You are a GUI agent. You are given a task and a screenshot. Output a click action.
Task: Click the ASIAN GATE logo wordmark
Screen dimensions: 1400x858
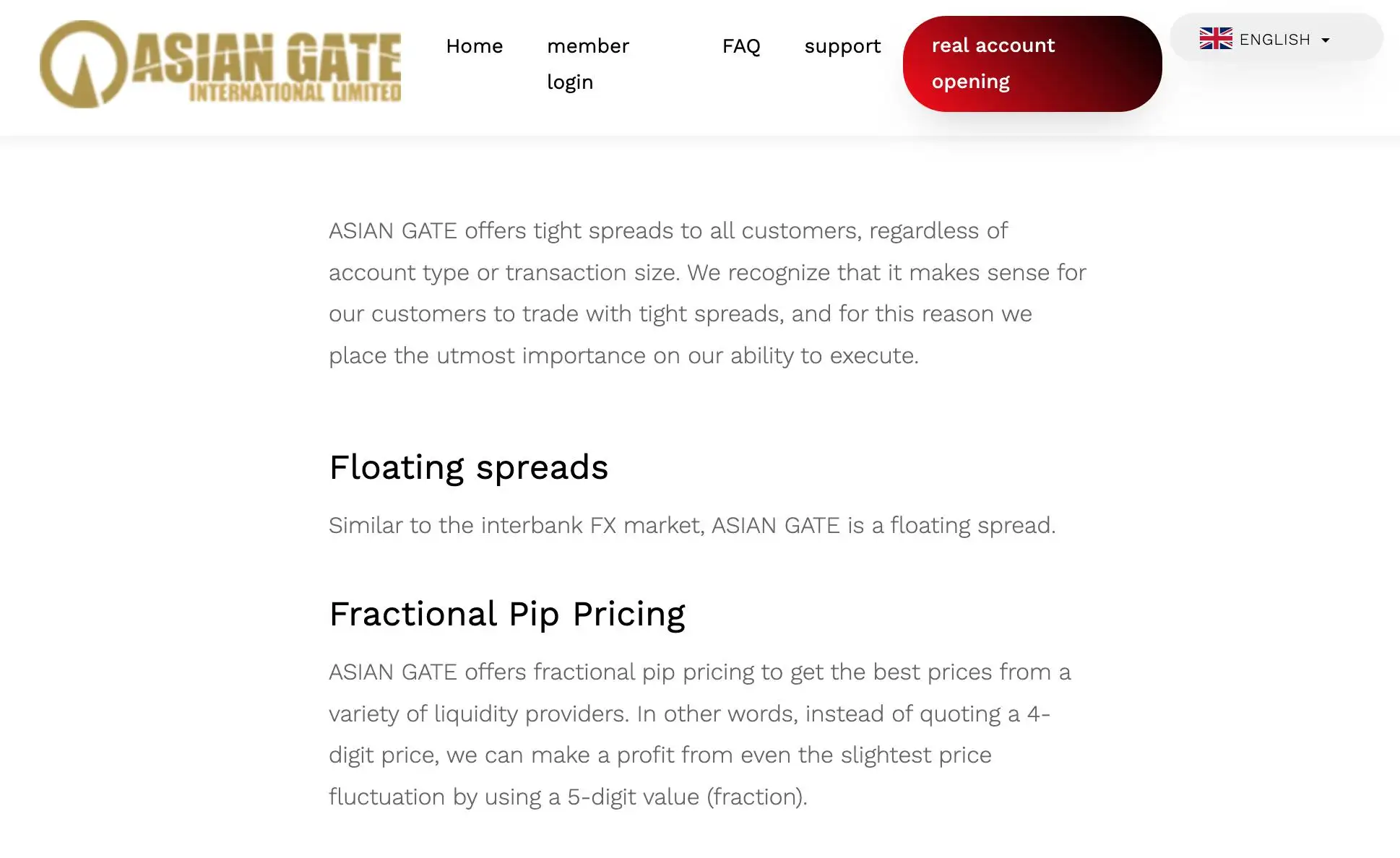point(267,56)
